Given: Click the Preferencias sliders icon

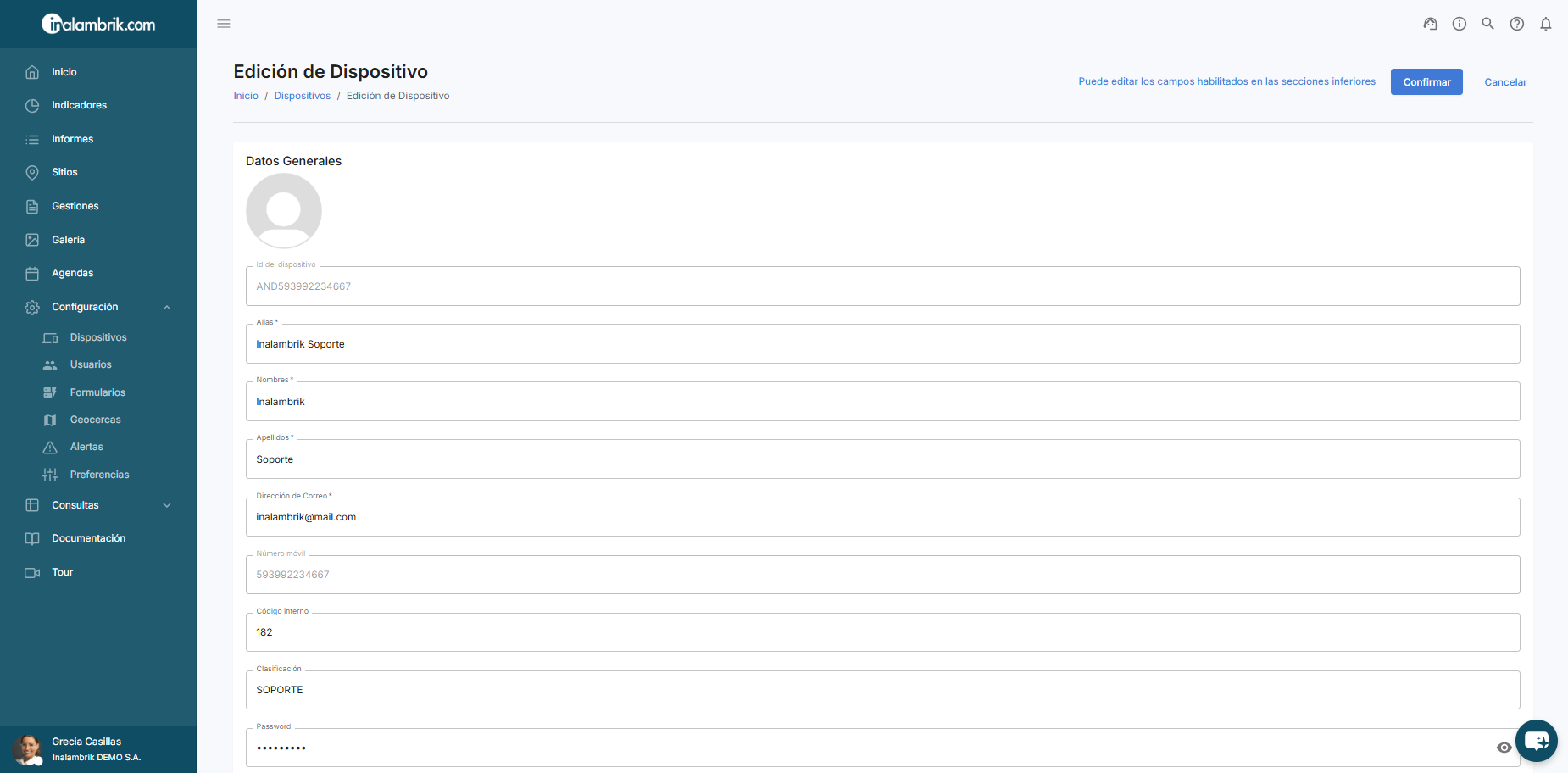Looking at the screenshot, I should 50,475.
